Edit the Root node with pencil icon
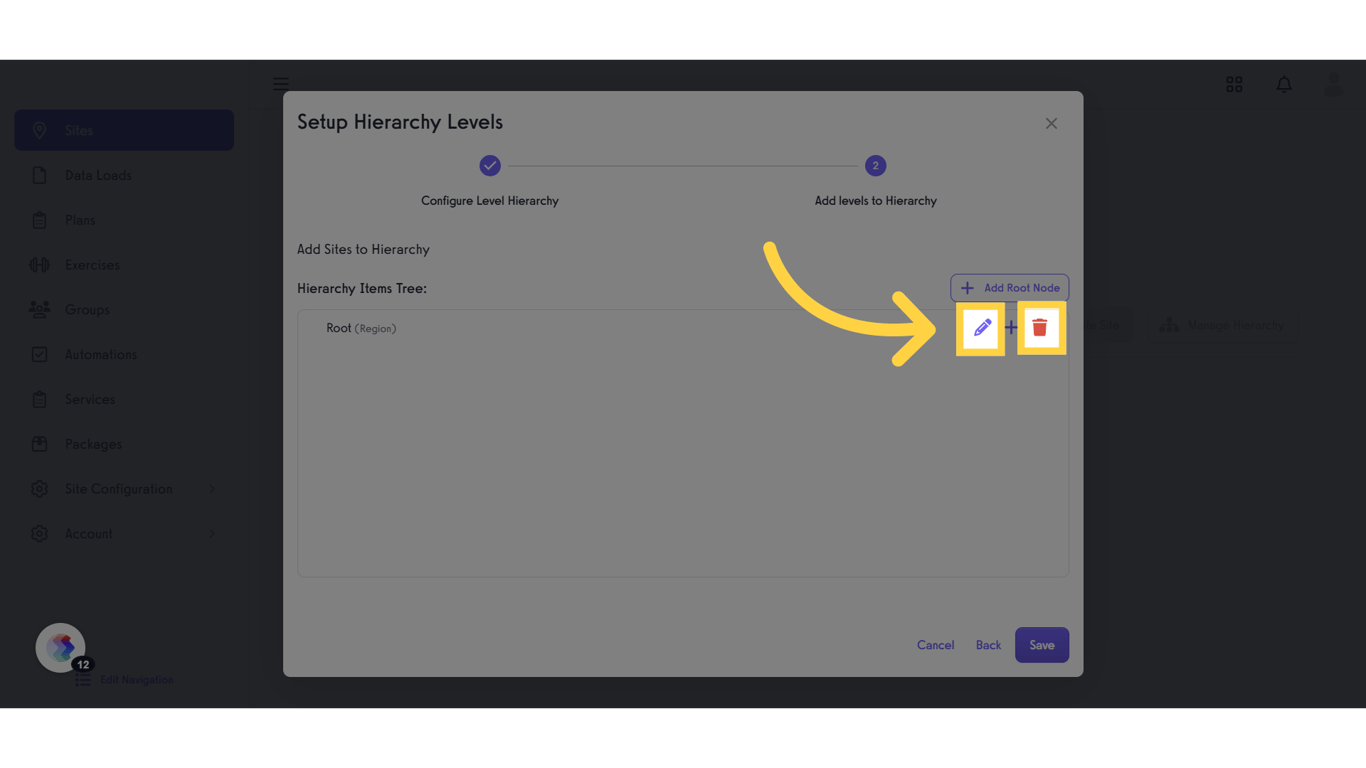The height and width of the screenshot is (768, 1366). tap(982, 328)
